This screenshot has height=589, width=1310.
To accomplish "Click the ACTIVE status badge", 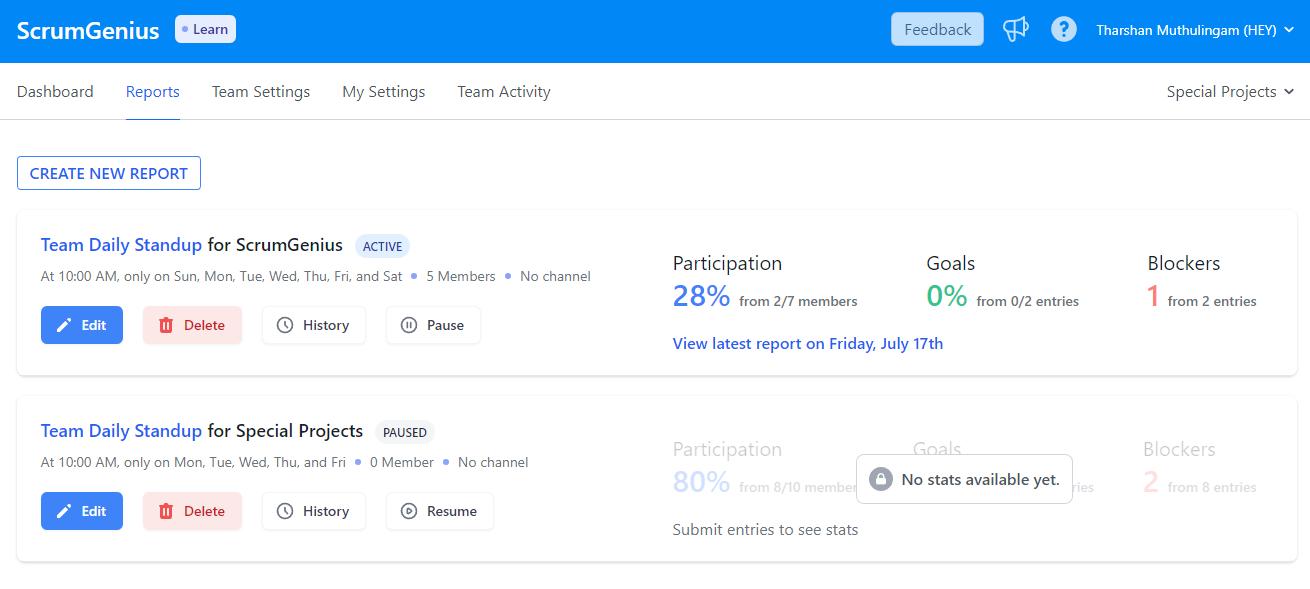I will [382, 246].
